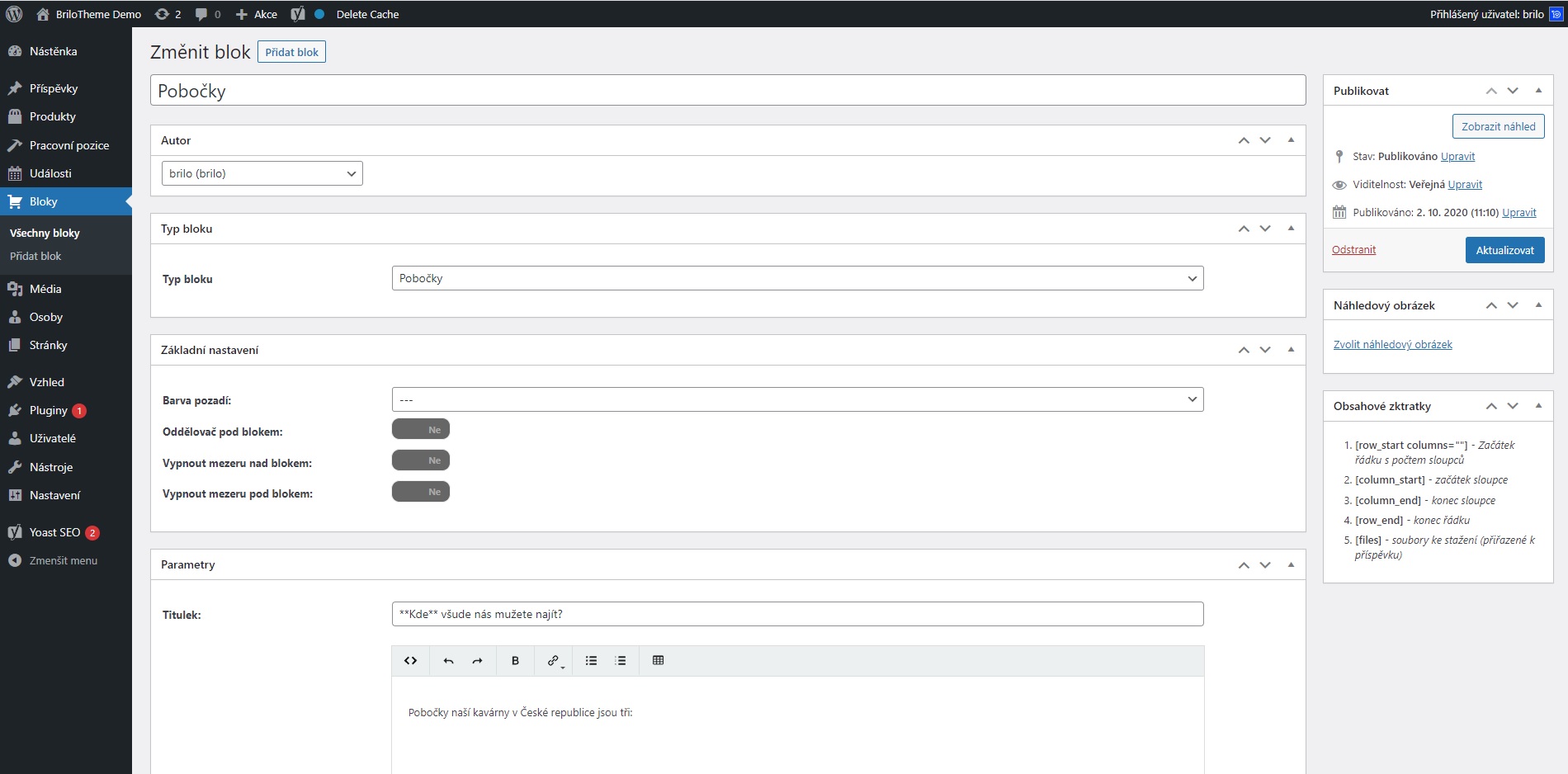Screen dimensions: 1568x774
Task: Insert a bulleted list in editor
Action: (591, 661)
